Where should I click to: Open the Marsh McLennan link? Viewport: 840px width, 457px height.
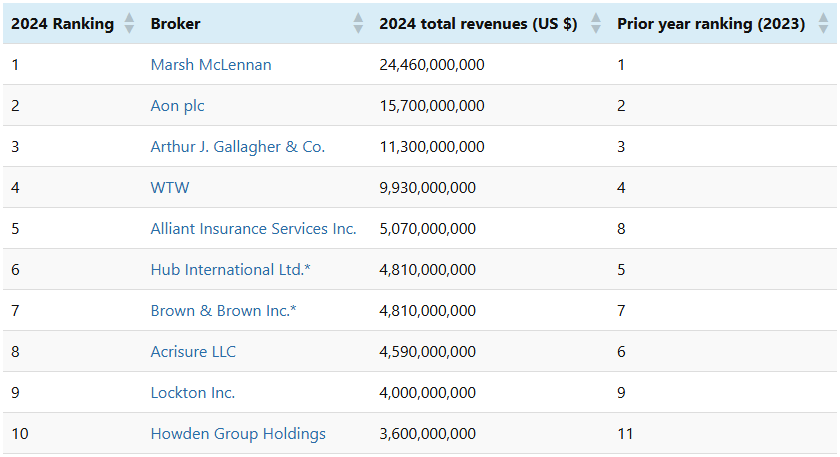click(x=211, y=65)
